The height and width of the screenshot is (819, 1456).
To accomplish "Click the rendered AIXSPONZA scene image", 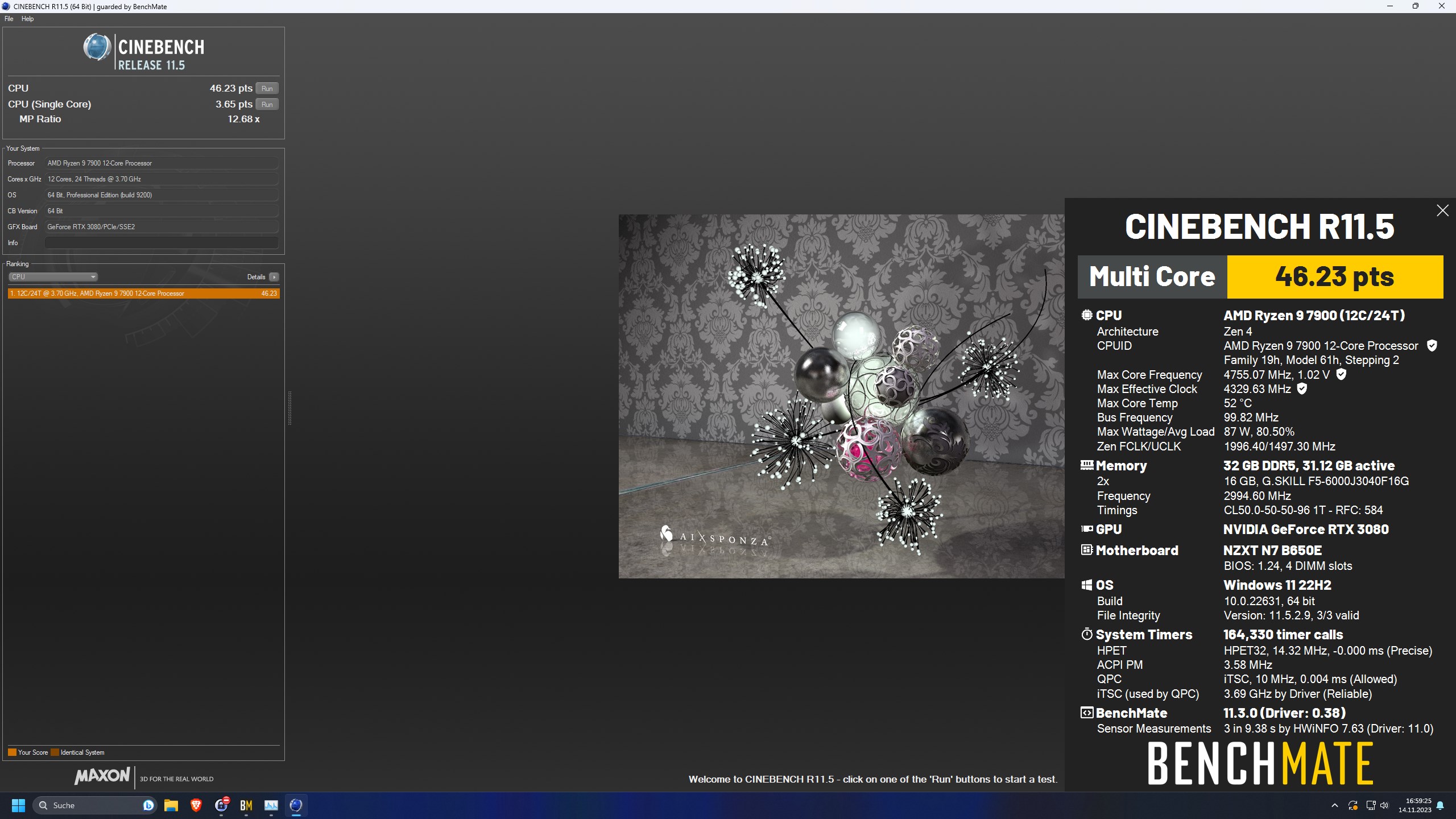I will click(841, 396).
